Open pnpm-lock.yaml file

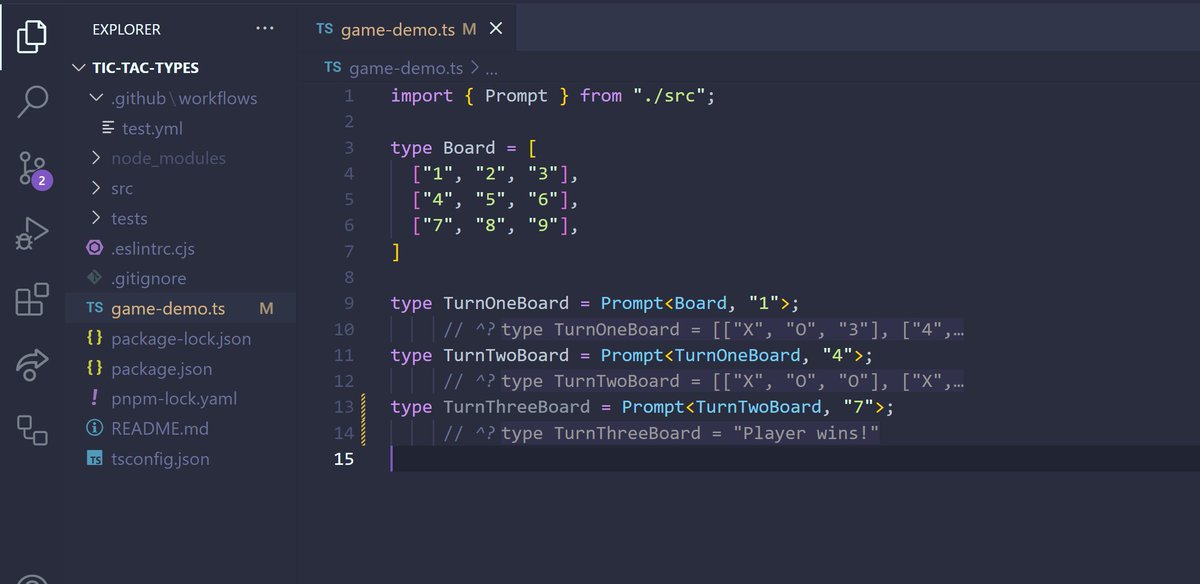pos(174,398)
